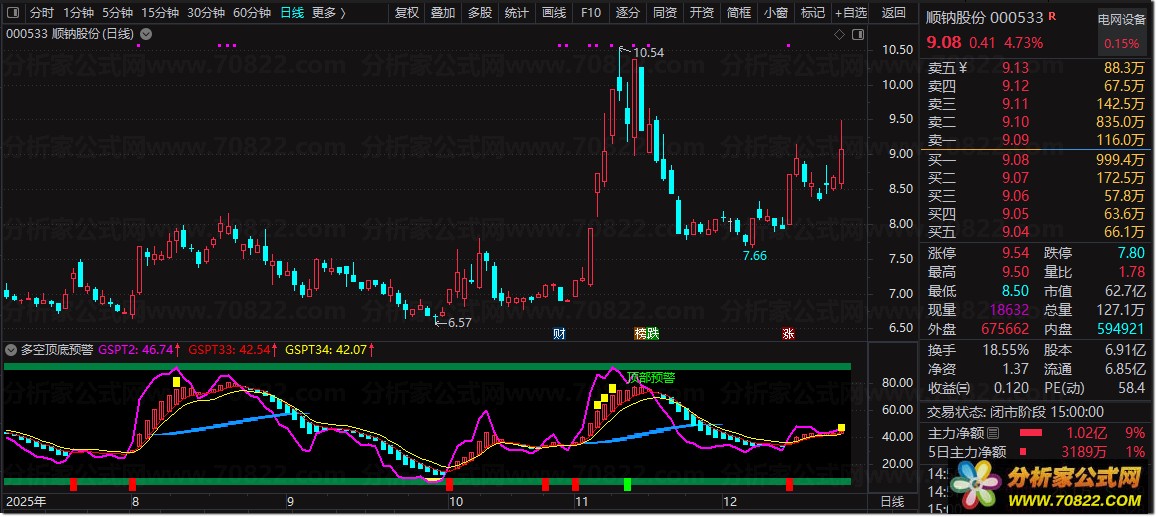Screen dimensions: 1158x517
Task: Add stock via +自选 button
Action: [848, 13]
